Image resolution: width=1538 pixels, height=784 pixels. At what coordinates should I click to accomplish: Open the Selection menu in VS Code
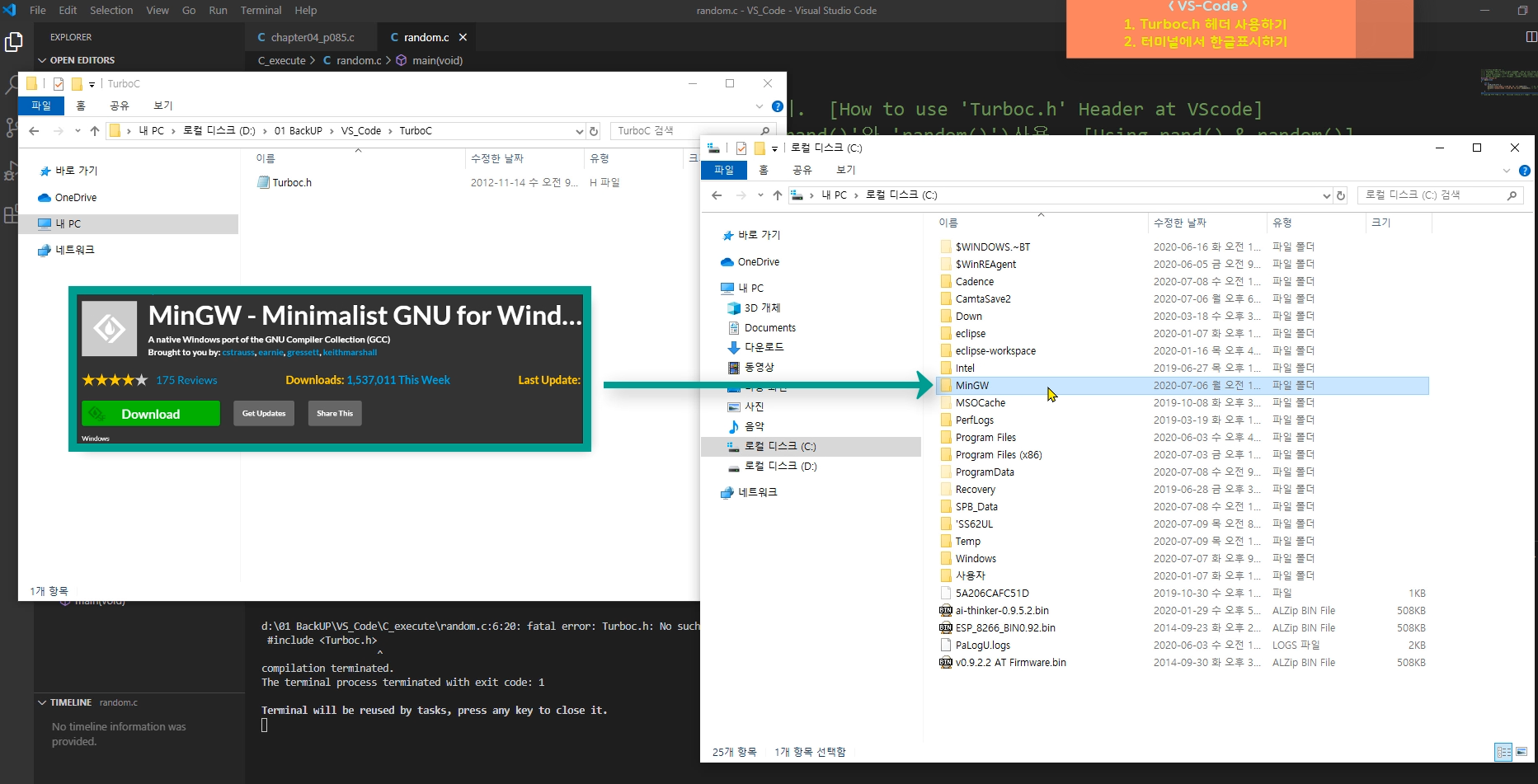(111, 10)
